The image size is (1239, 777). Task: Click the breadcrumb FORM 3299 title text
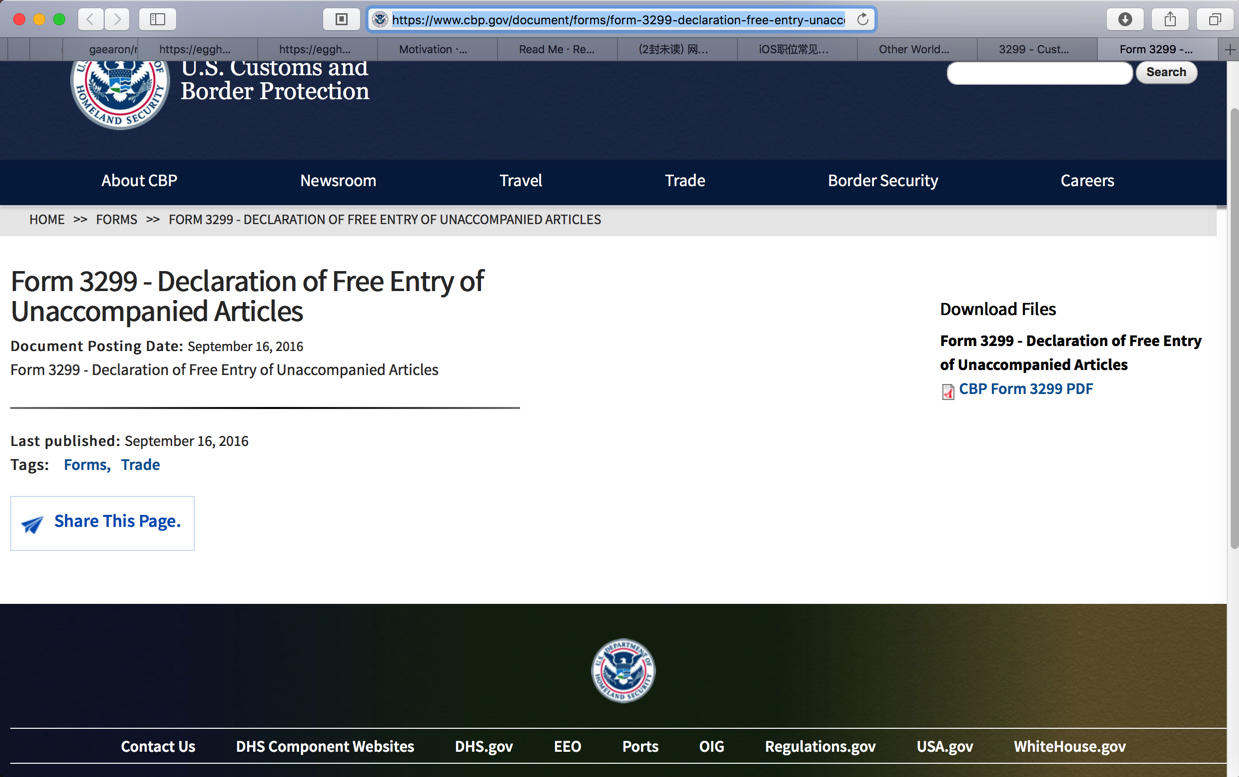(x=385, y=220)
